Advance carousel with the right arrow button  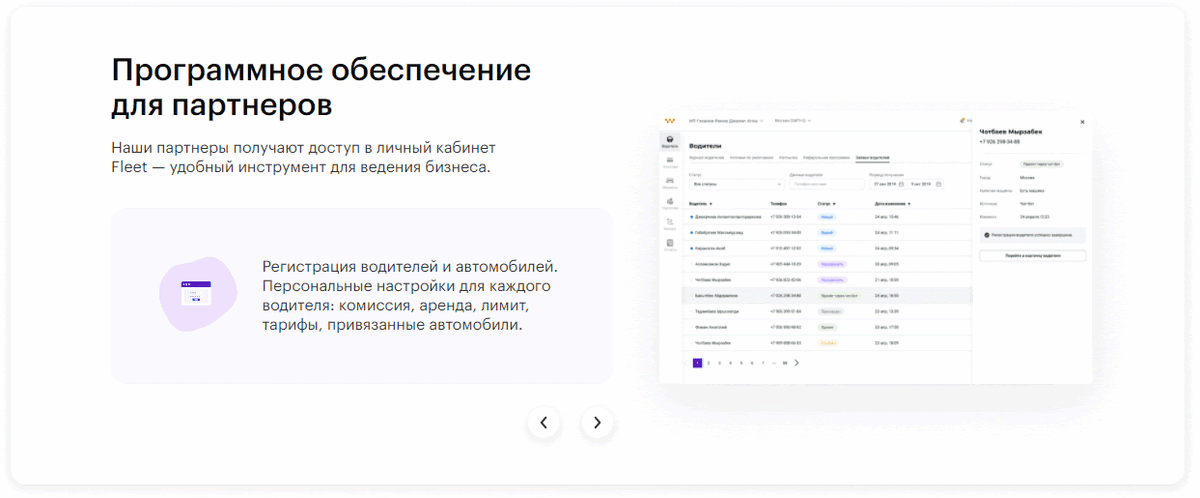pyautogui.click(x=597, y=423)
